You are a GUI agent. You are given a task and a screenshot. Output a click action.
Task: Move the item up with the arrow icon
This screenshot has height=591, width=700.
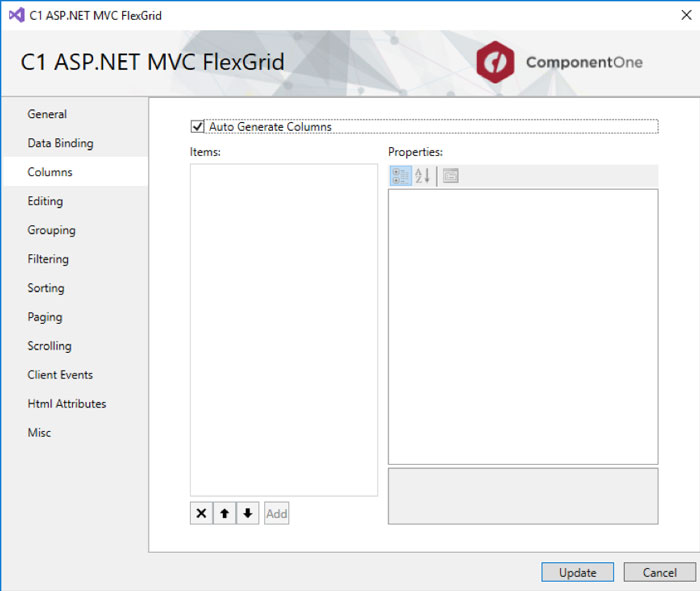(225, 513)
